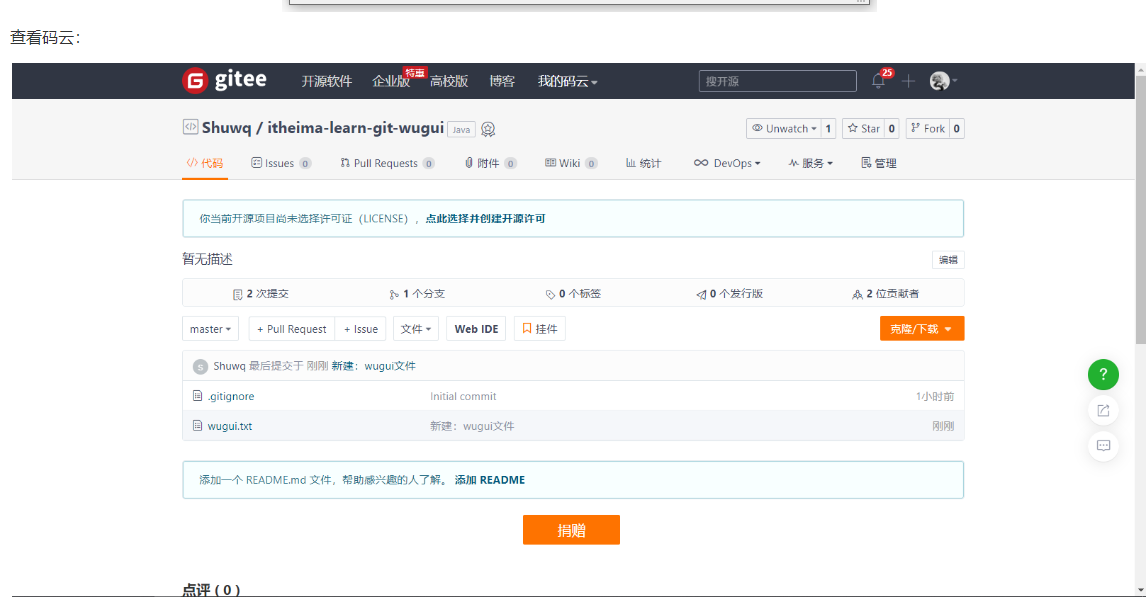Click the commits icon beside 2 次提交
Image resolution: width=1146 pixels, height=616 pixels.
pyautogui.click(x=238, y=294)
